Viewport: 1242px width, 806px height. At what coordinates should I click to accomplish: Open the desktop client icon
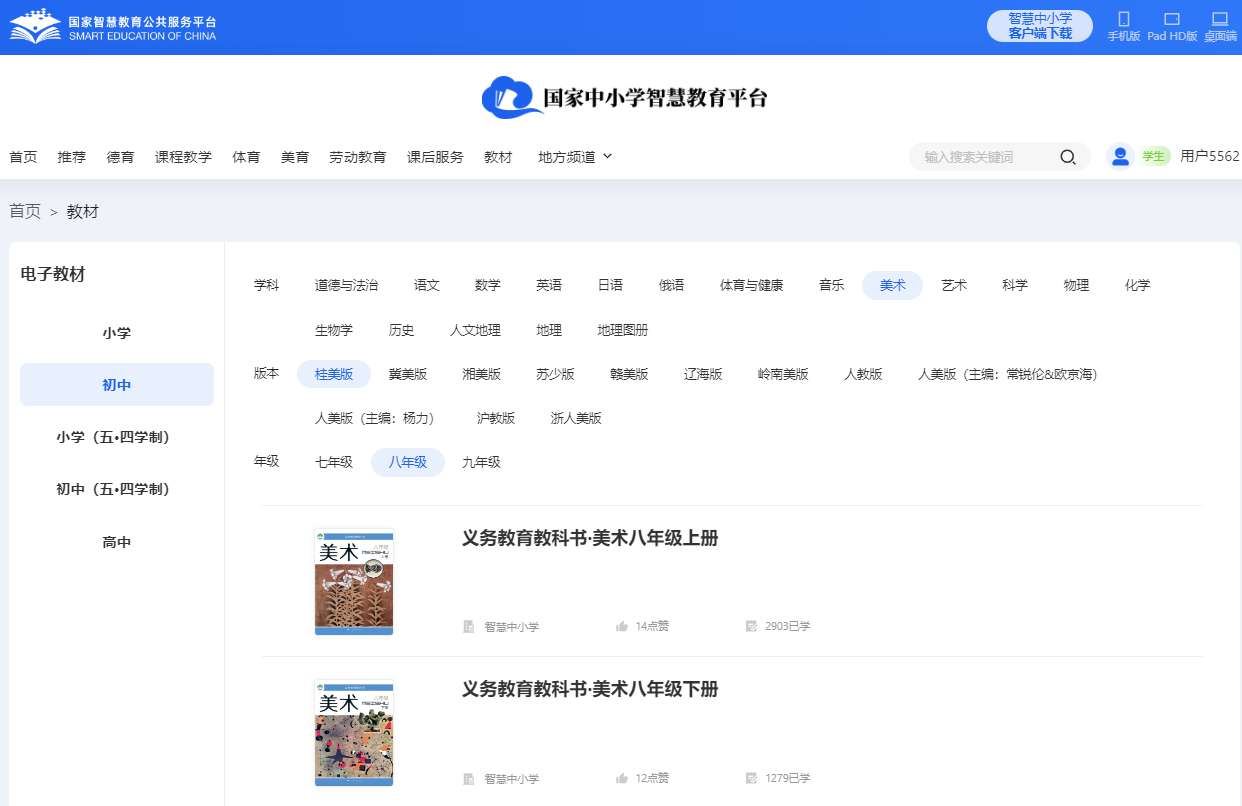[1219, 19]
